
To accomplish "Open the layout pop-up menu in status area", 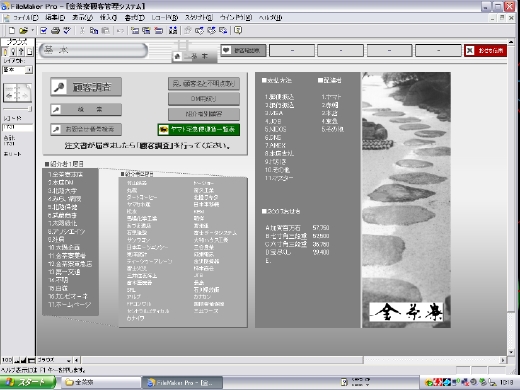I will pyautogui.click(x=18, y=70).
